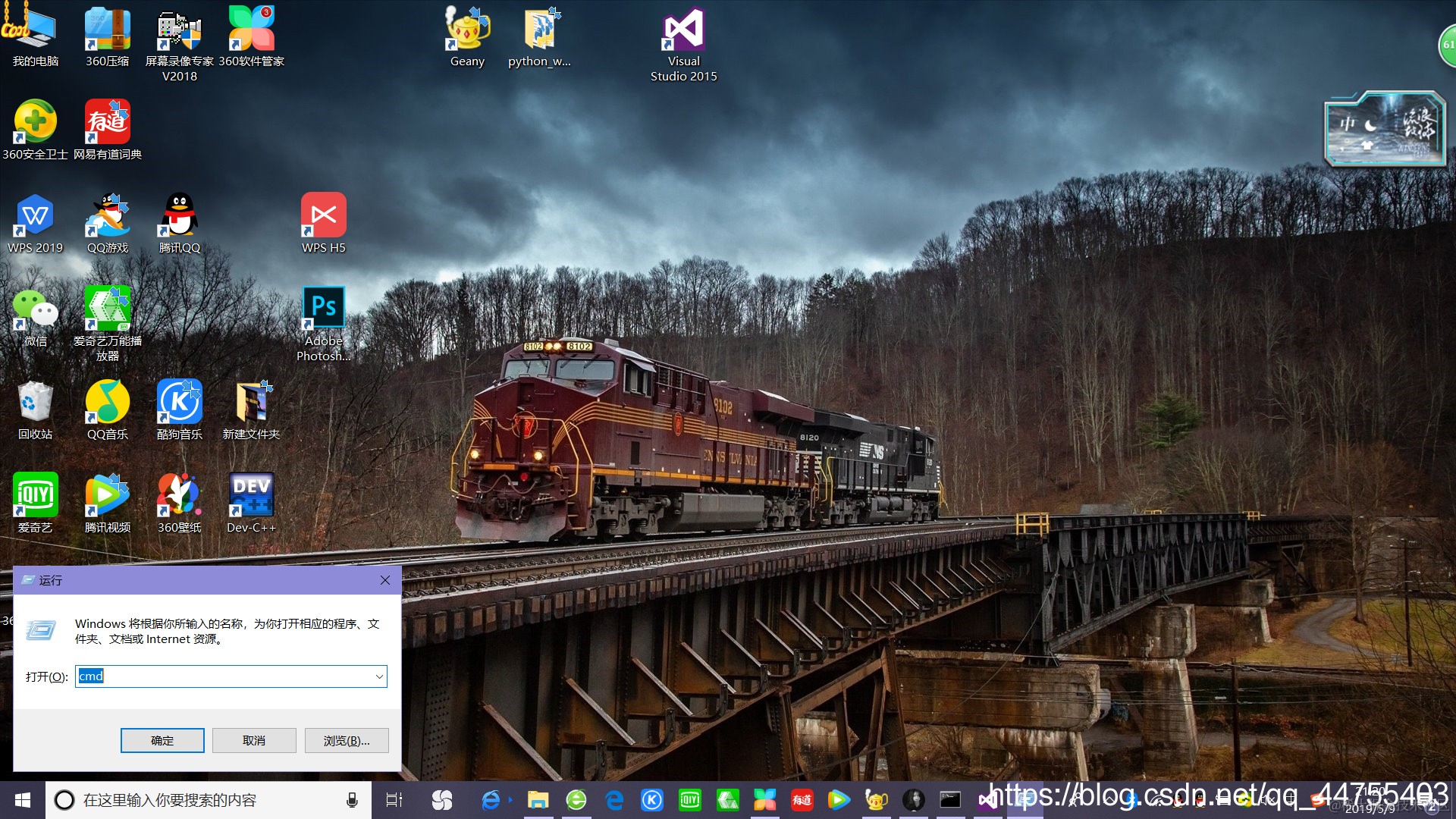
Task: Select the Adobe Photoshop desktop icon
Action: click(324, 308)
